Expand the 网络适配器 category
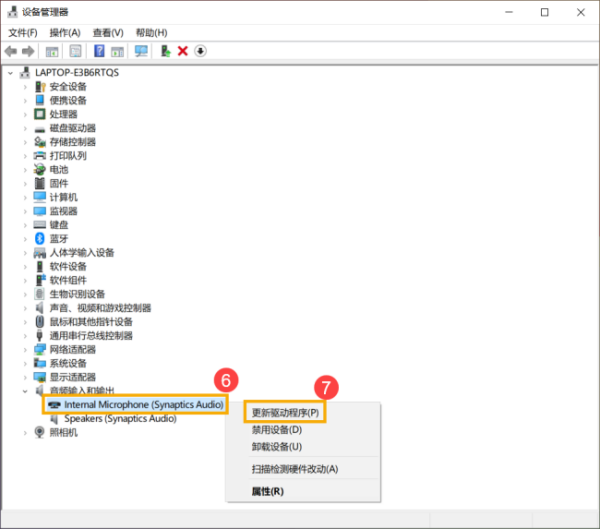This screenshot has height=529, width=600. [x=25, y=349]
